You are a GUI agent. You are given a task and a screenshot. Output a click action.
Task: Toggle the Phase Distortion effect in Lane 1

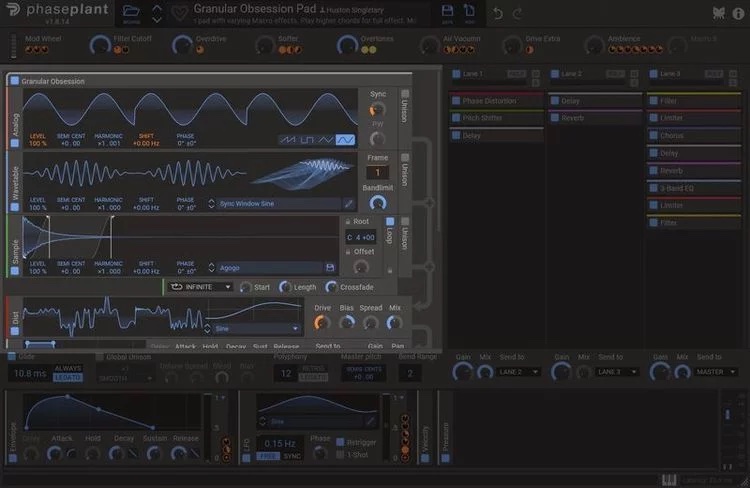(456, 100)
